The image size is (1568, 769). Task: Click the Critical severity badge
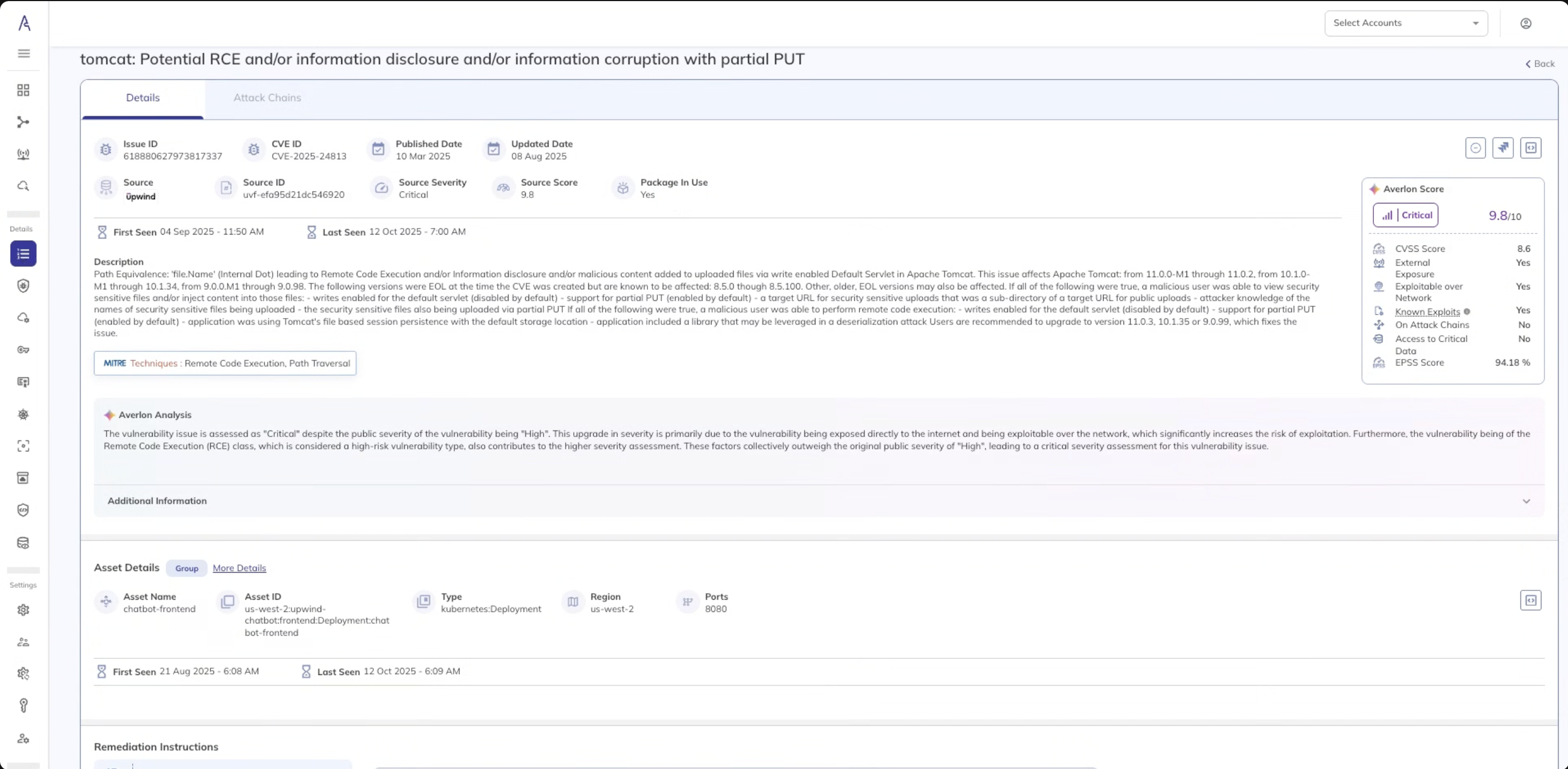[1405, 215]
